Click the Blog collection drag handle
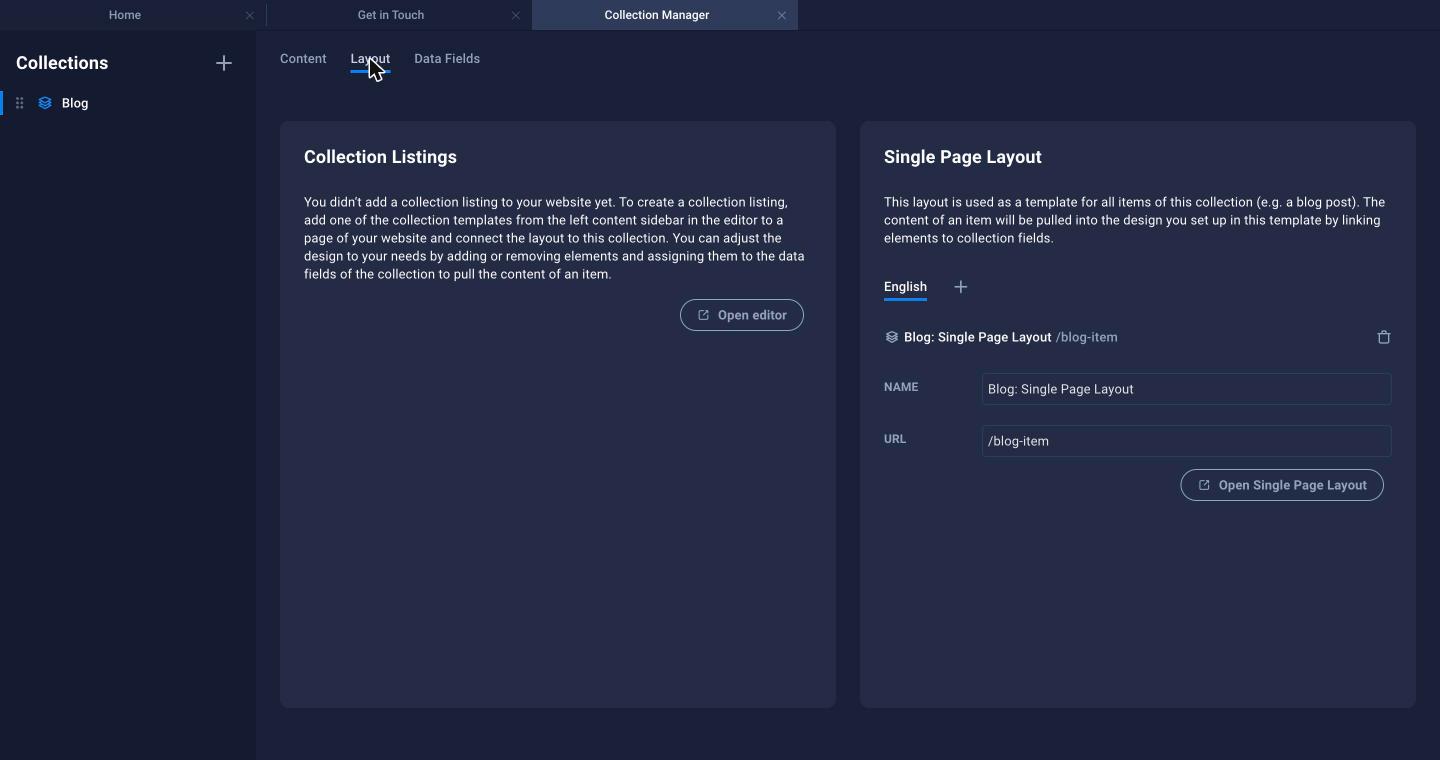Screen dimensions: 1440x760 pos(19,103)
